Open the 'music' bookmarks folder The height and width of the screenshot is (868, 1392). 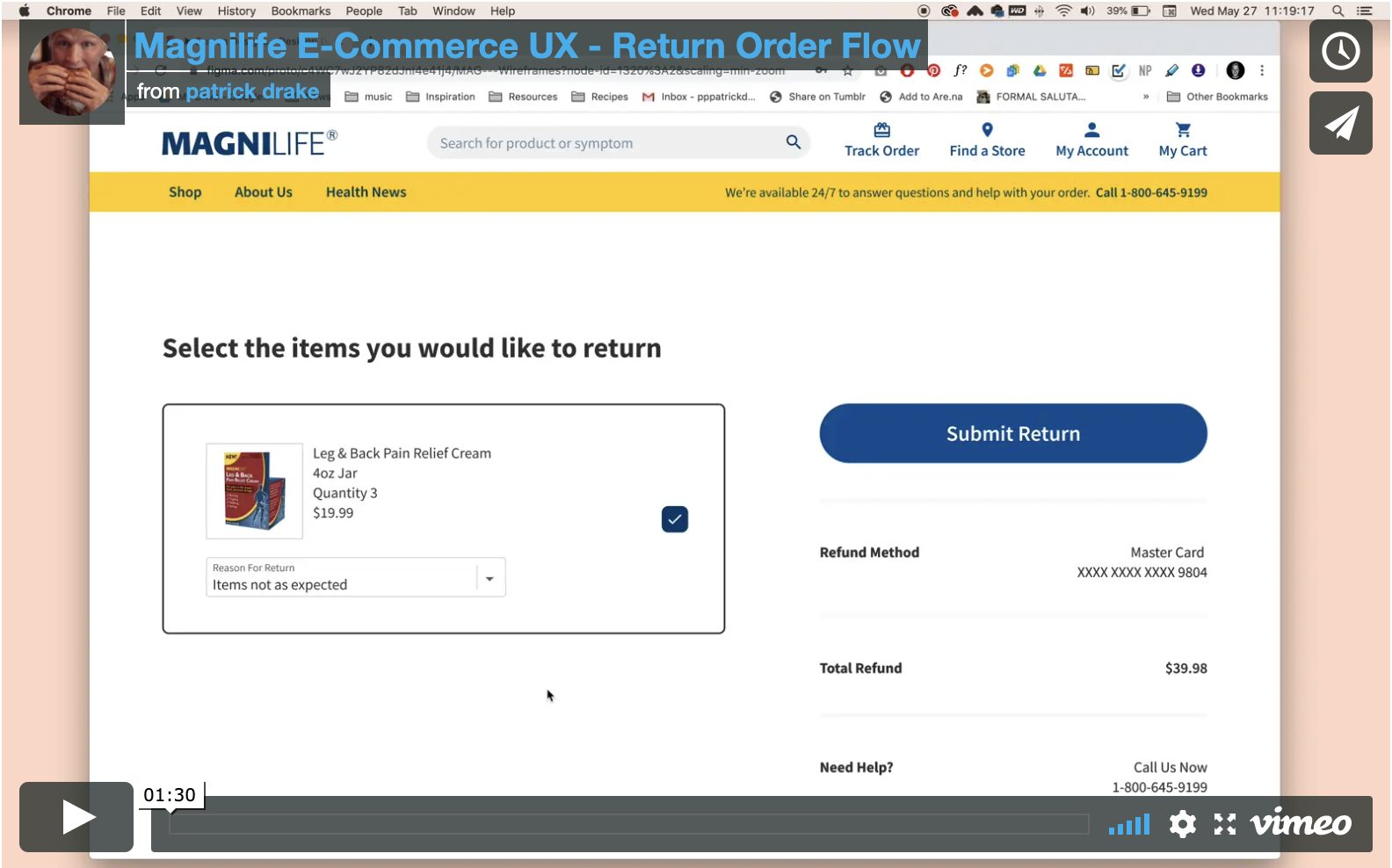point(369,97)
